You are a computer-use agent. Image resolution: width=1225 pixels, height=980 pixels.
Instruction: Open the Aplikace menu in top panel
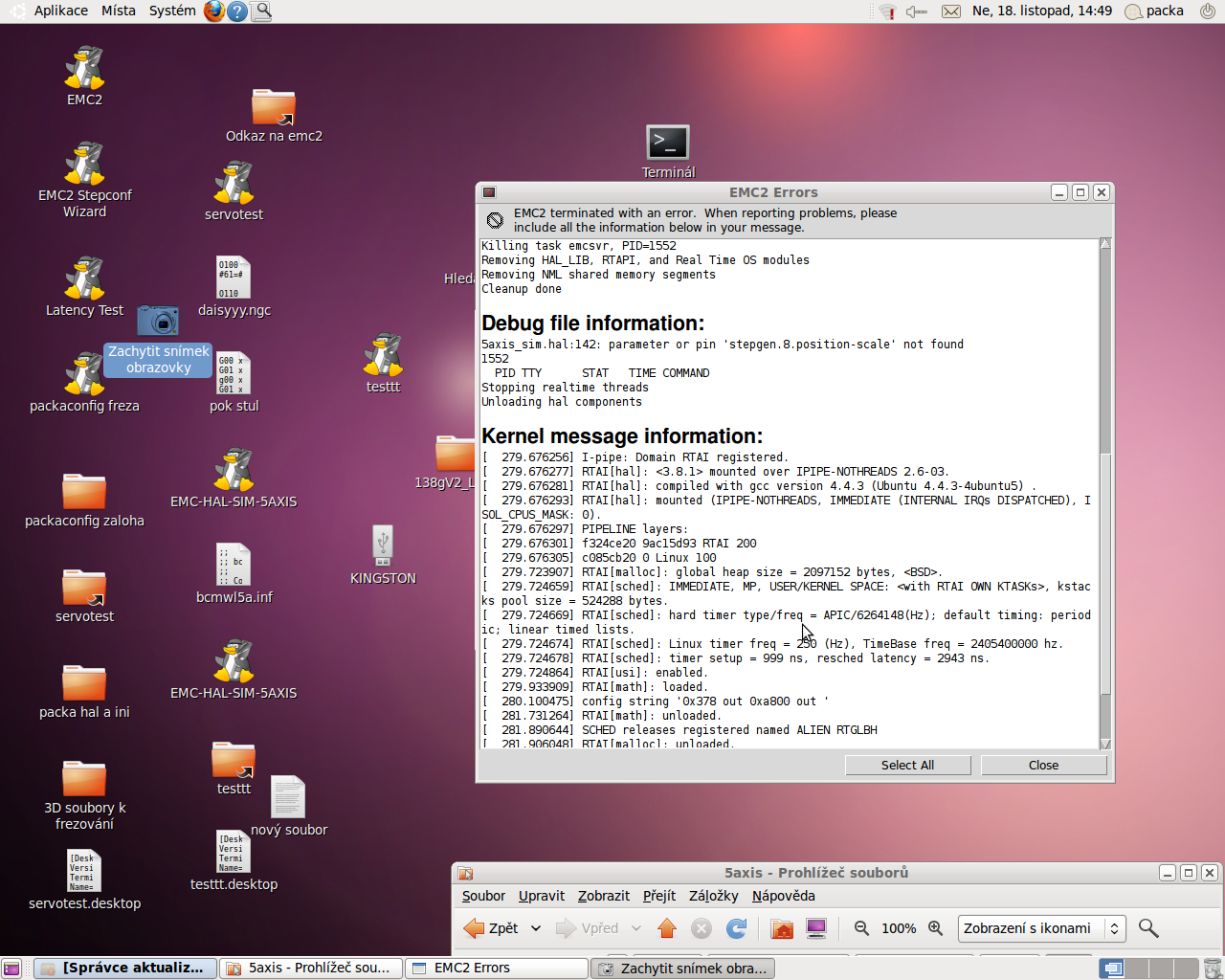coord(60,11)
